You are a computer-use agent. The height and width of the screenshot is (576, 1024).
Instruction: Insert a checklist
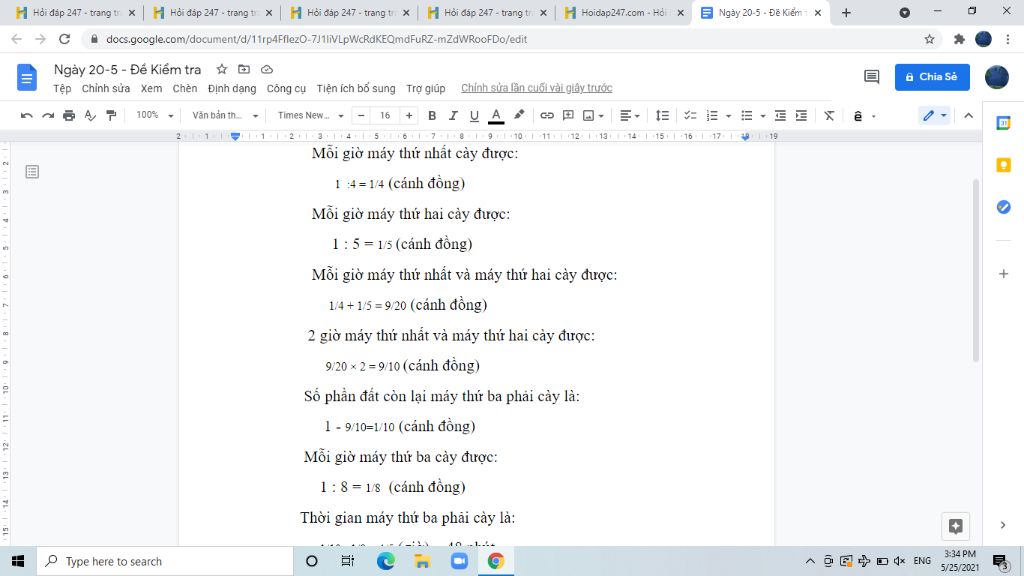(x=690, y=116)
